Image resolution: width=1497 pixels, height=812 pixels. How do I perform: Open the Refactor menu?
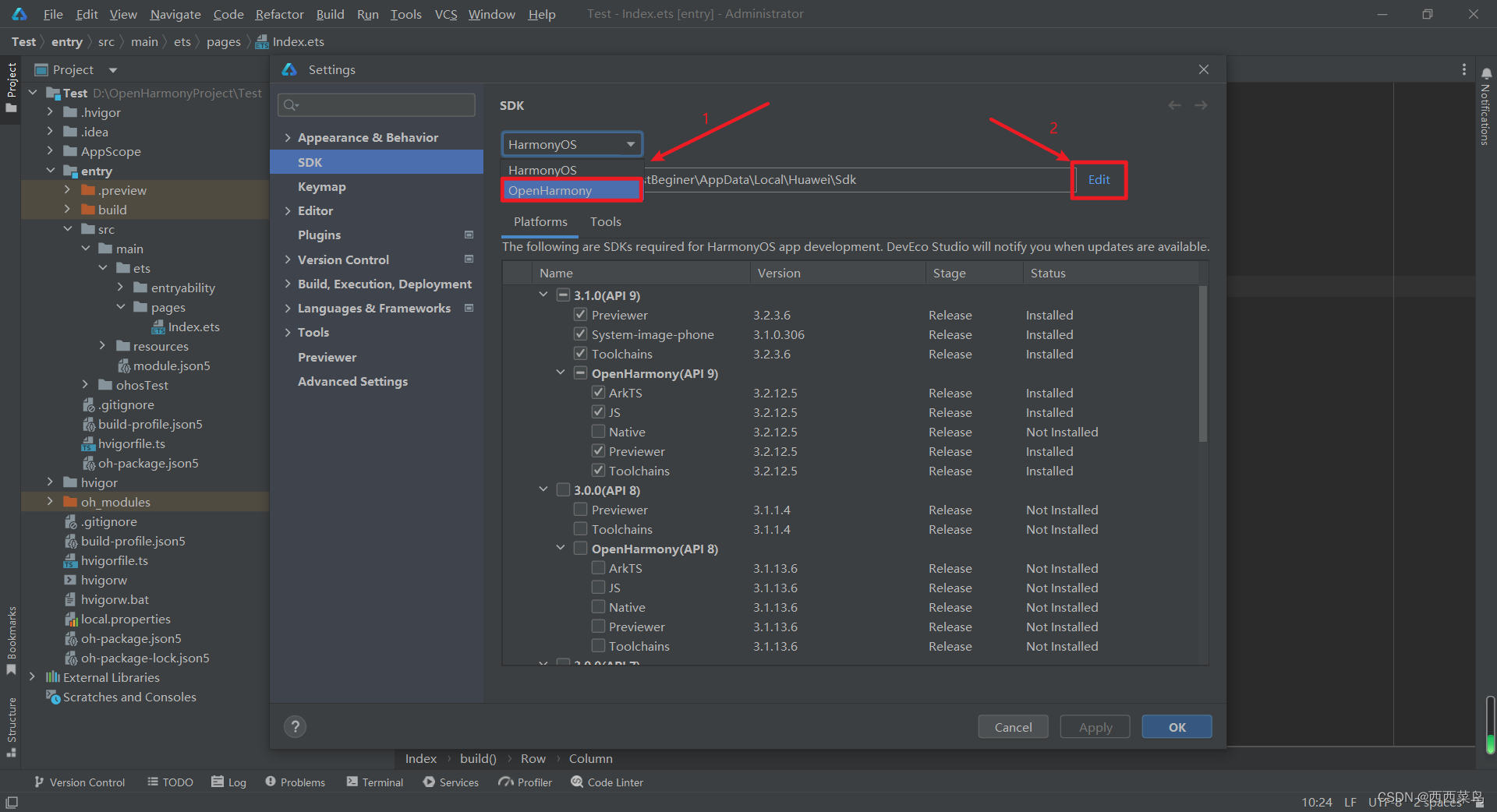[279, 14]
